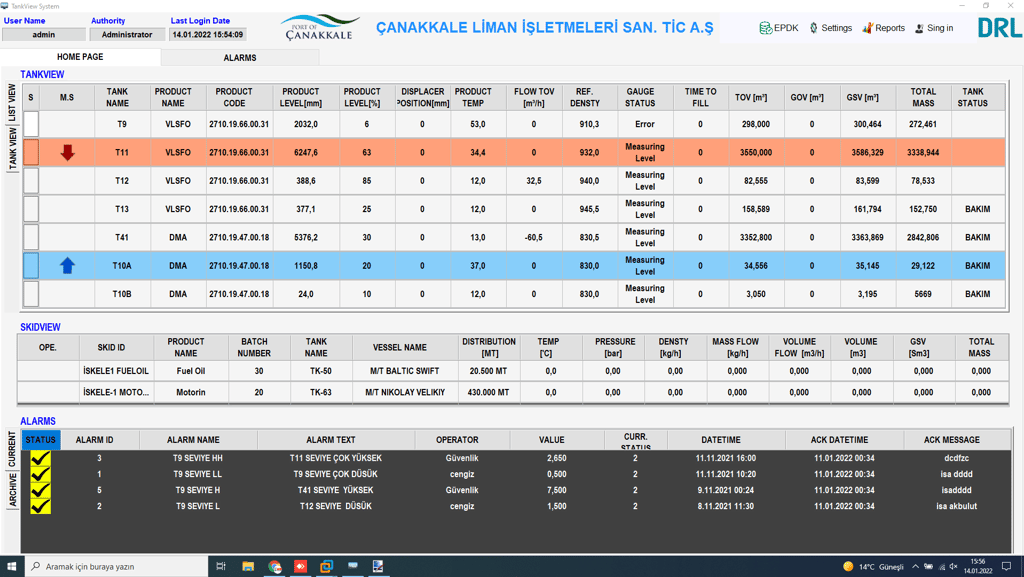Tick the select checkbox for tank T12
Viewport: 1024px width, 577px height.
click(x=31, y=181)
